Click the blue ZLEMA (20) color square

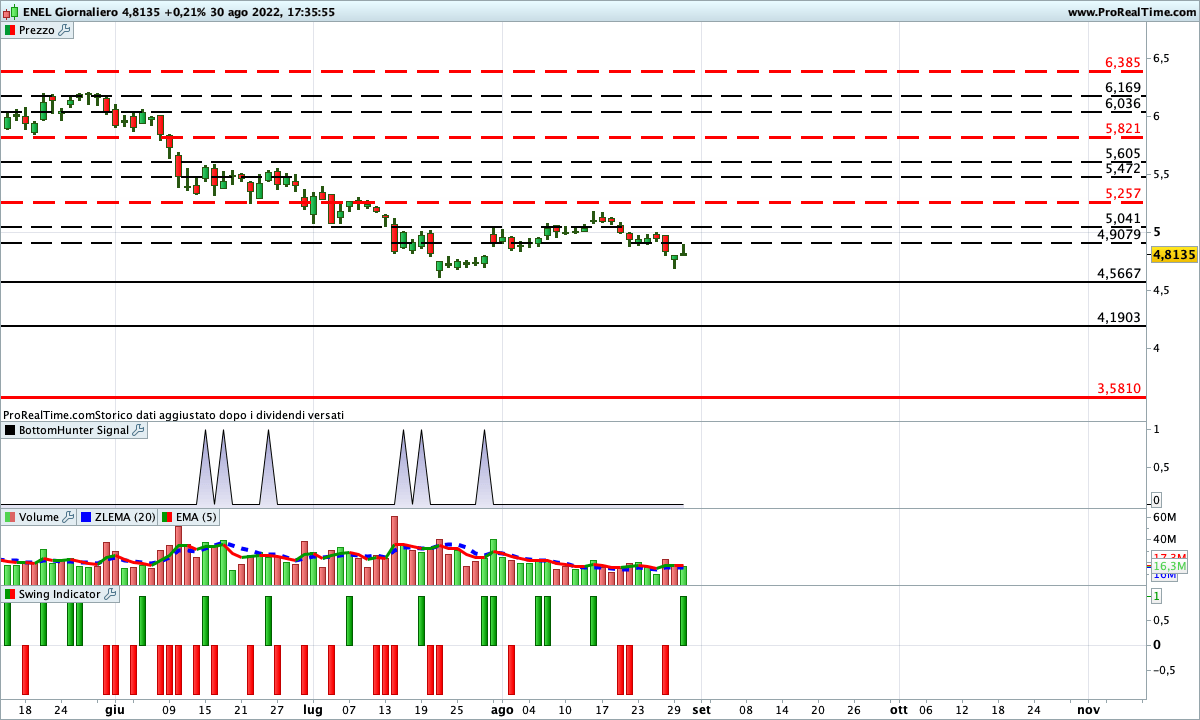coord(86,517)
